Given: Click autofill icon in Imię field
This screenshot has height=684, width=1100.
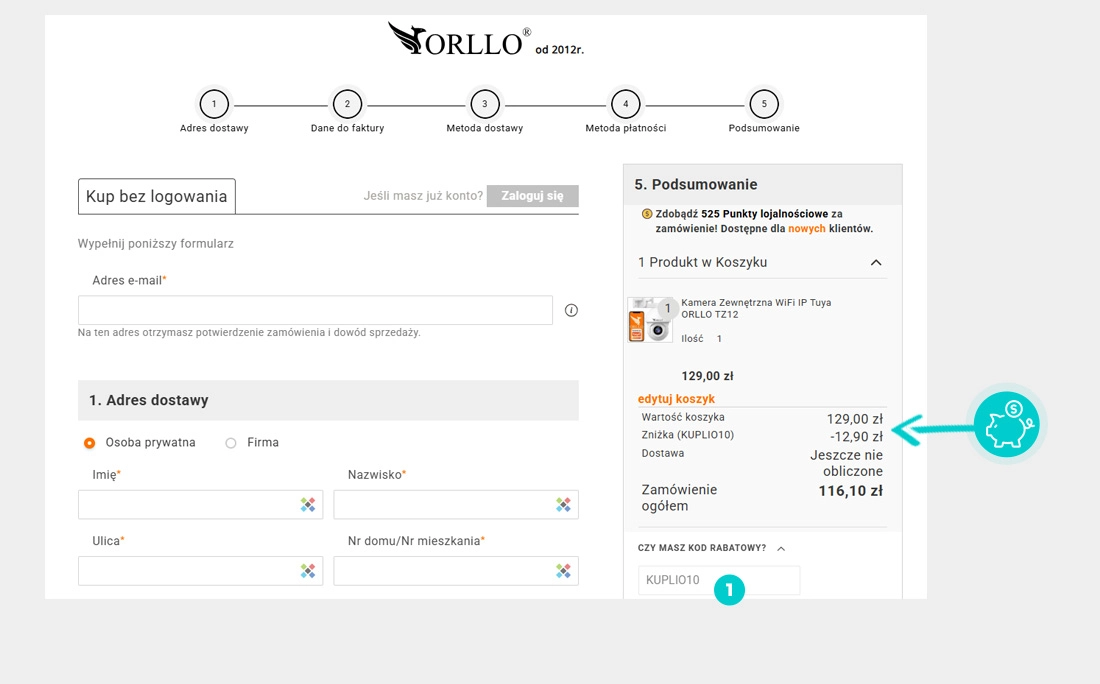Looking at the screenshot, I should 308,505.
